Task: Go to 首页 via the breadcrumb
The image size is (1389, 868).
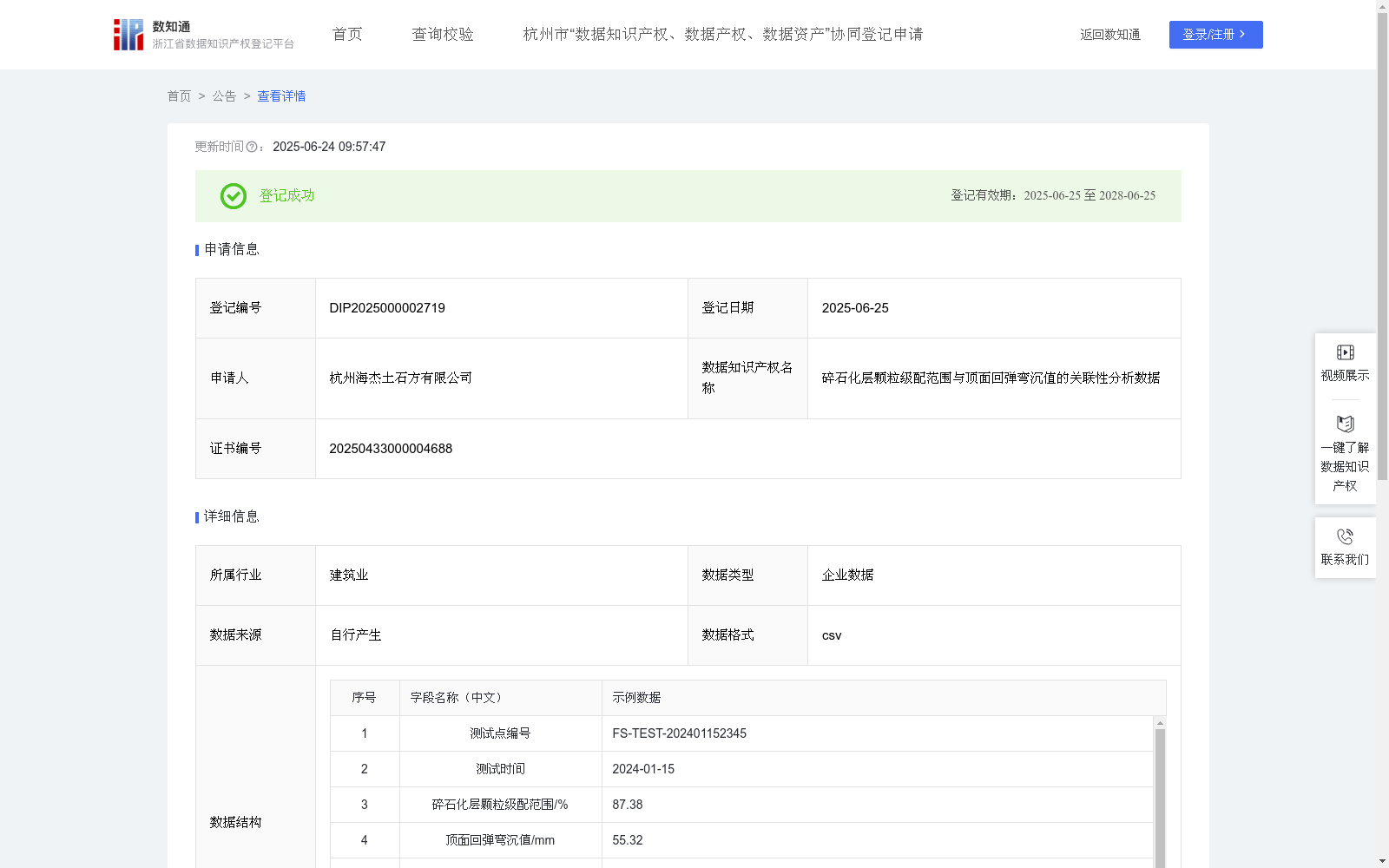Action: [179, 96]
